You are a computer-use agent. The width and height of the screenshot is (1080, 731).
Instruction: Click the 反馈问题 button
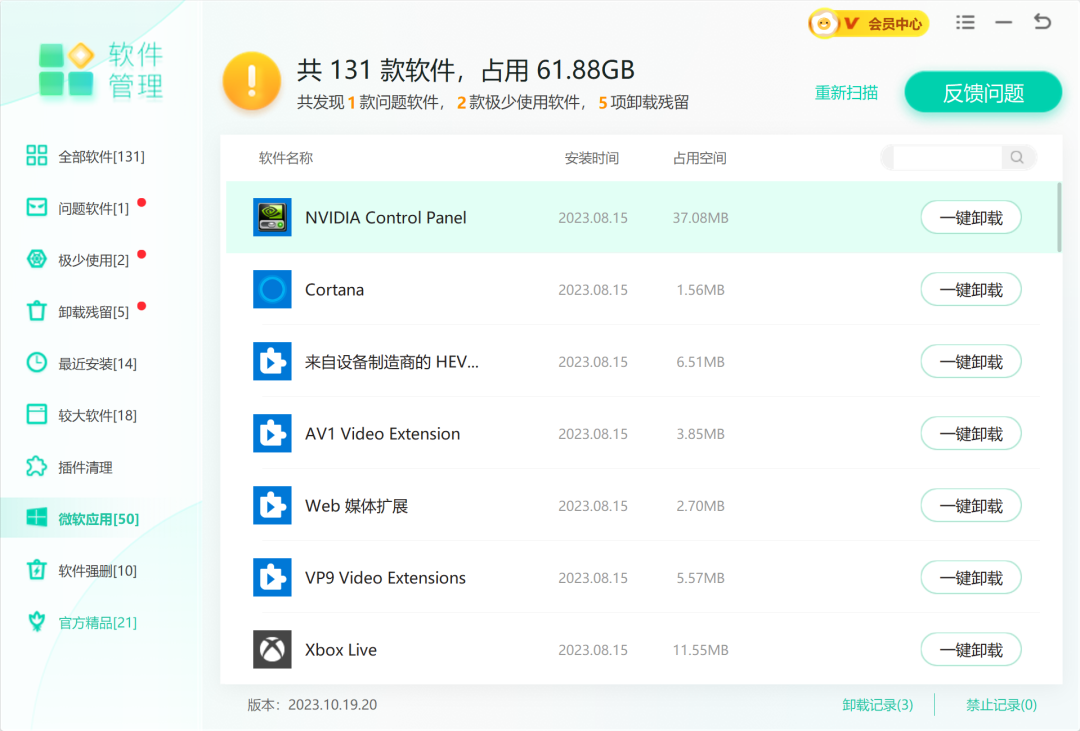[x=983, y=92]
